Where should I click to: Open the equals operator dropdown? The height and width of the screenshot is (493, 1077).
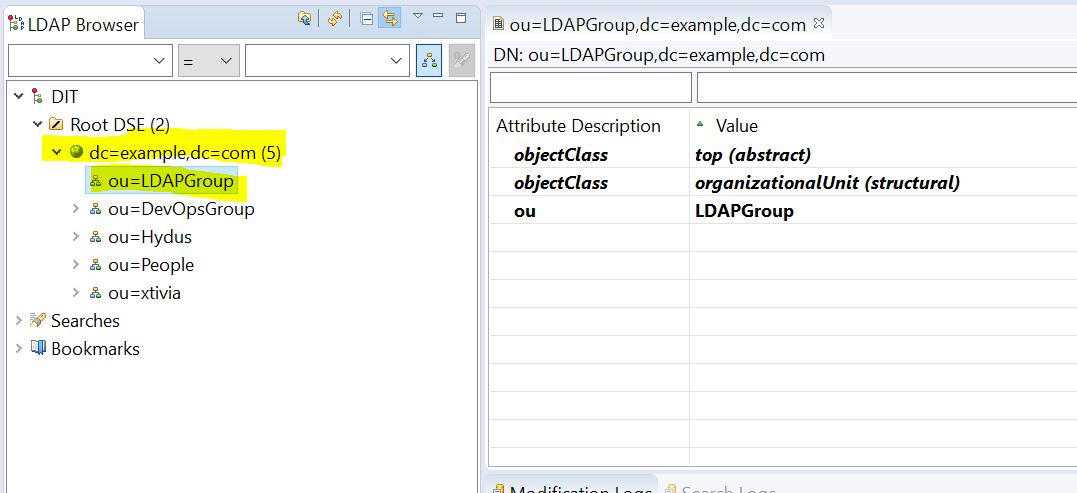coord(208,61)
